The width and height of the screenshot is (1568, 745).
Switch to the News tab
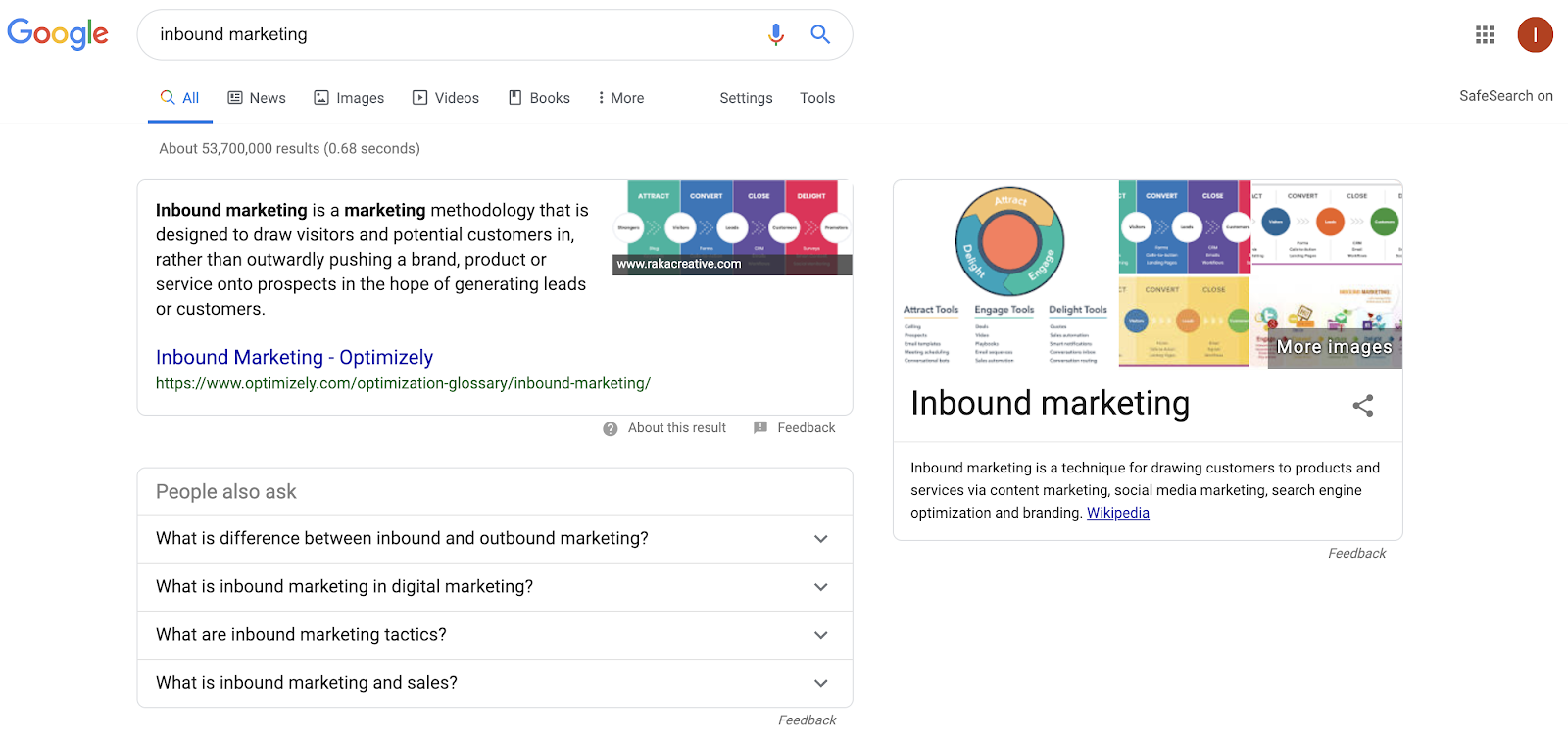pyautogui.click(x=257, y=98)
